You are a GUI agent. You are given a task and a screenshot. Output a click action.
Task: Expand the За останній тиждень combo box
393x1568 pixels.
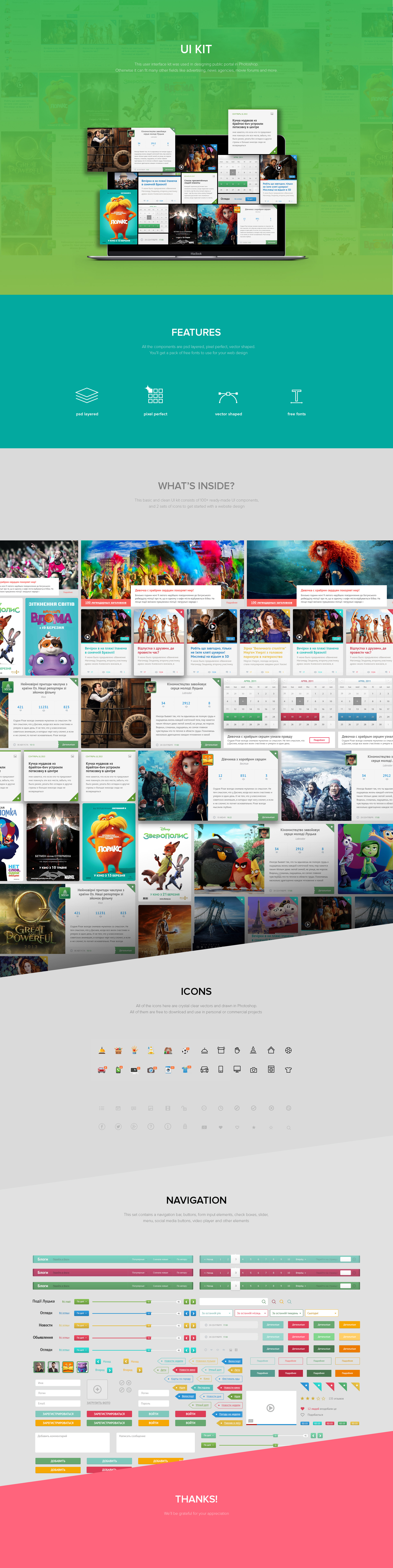(287, 1313)
